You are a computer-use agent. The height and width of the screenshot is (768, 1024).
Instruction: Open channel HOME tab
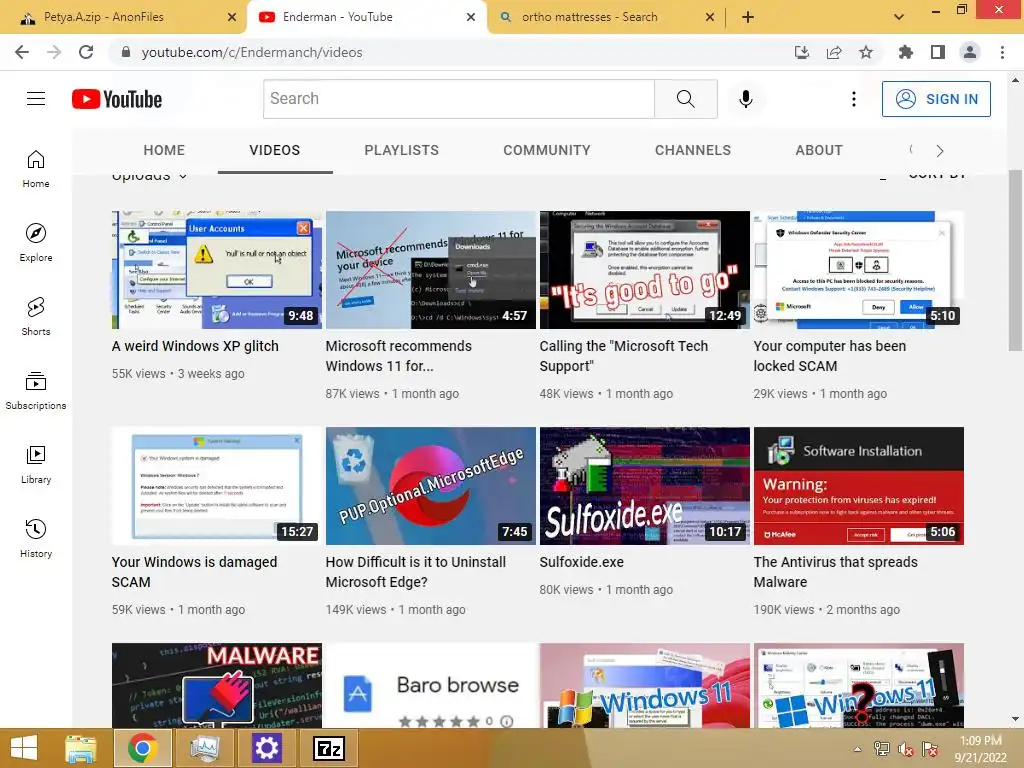tap(164, 150)
